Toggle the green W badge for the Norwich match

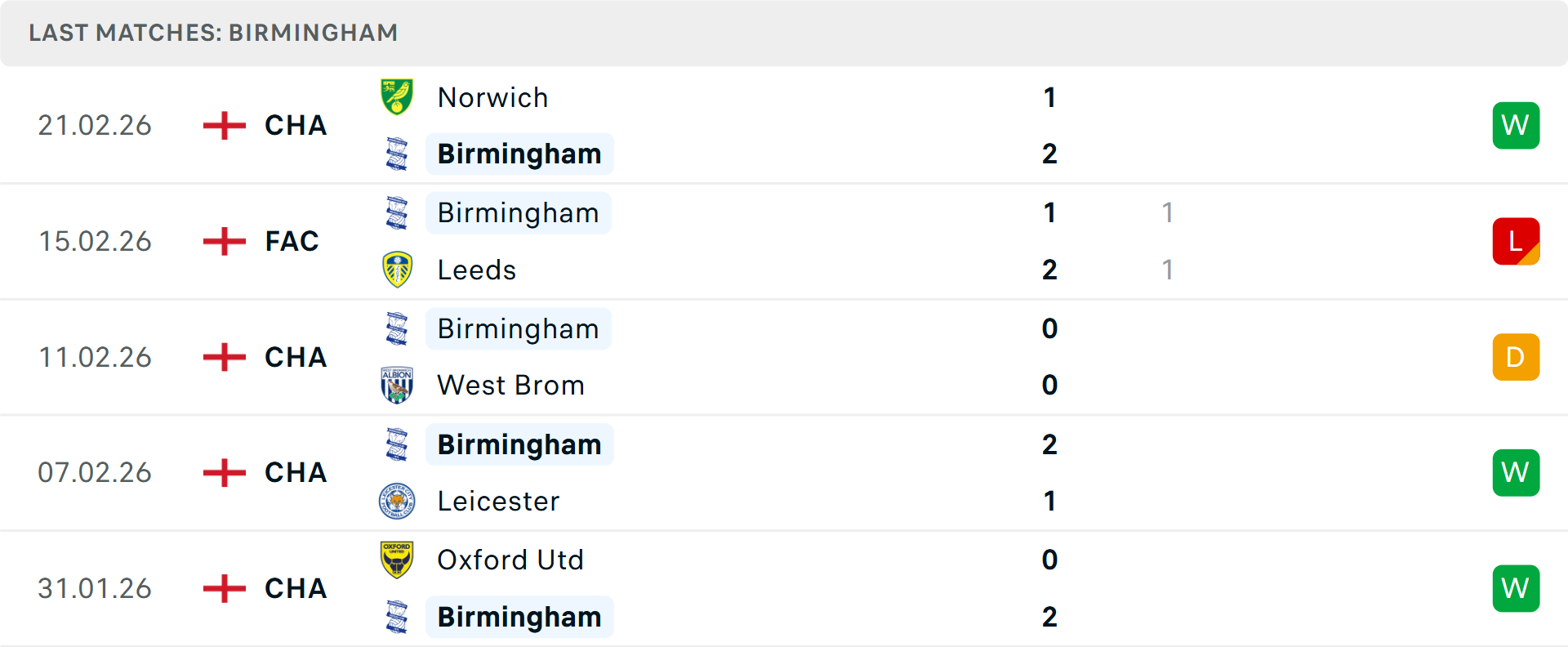[x=1516, y=125]
